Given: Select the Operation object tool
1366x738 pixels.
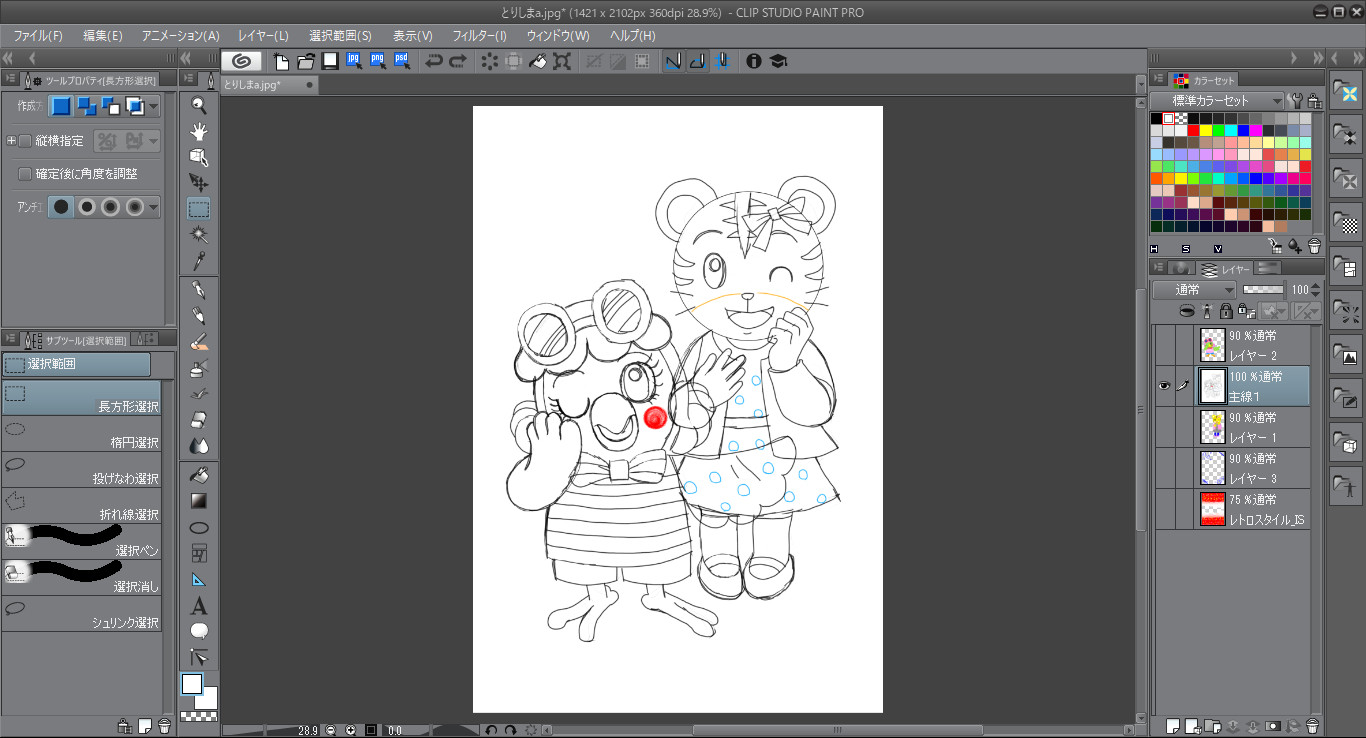Looking at the screenshot, I should pos(199,157).
